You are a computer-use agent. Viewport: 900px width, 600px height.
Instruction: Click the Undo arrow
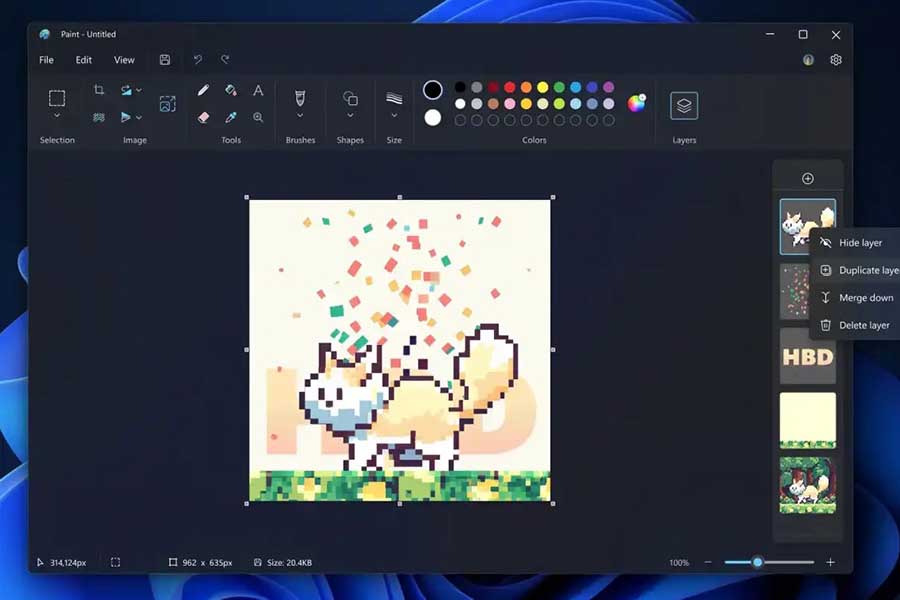[x=197, y=59]
